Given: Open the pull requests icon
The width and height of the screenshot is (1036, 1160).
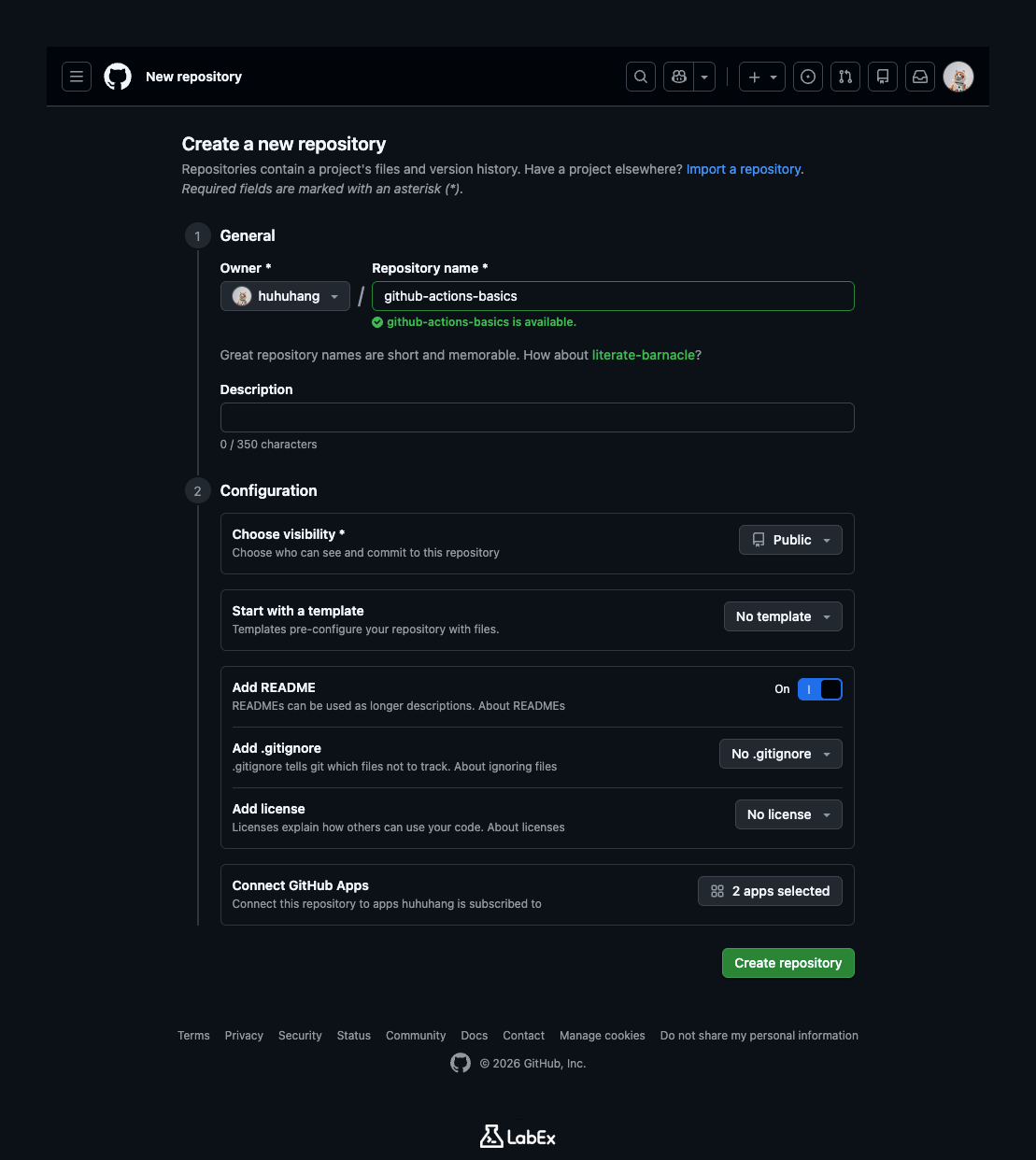Looking at the screenshot, I should pyautogui.click(x=845, y=77).
